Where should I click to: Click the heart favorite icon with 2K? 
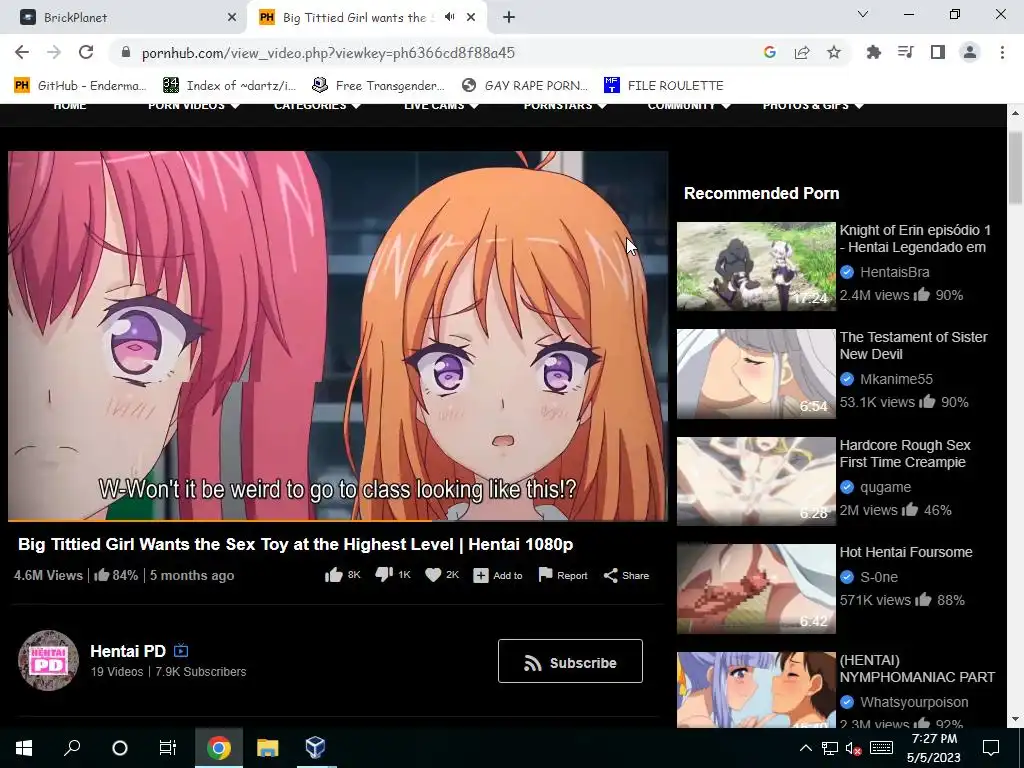(433, 575)
